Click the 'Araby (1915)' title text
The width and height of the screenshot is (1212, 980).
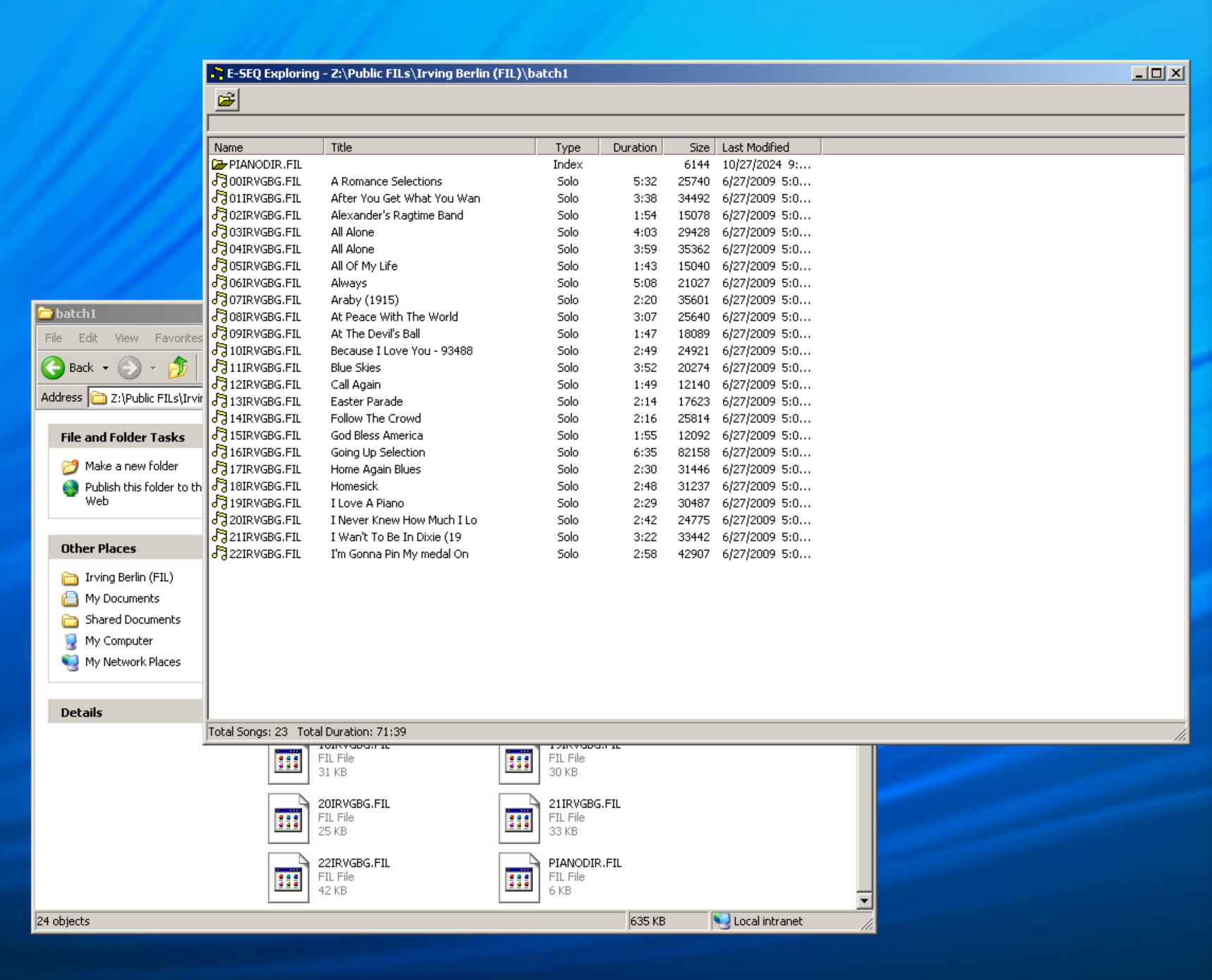[365, 300]
